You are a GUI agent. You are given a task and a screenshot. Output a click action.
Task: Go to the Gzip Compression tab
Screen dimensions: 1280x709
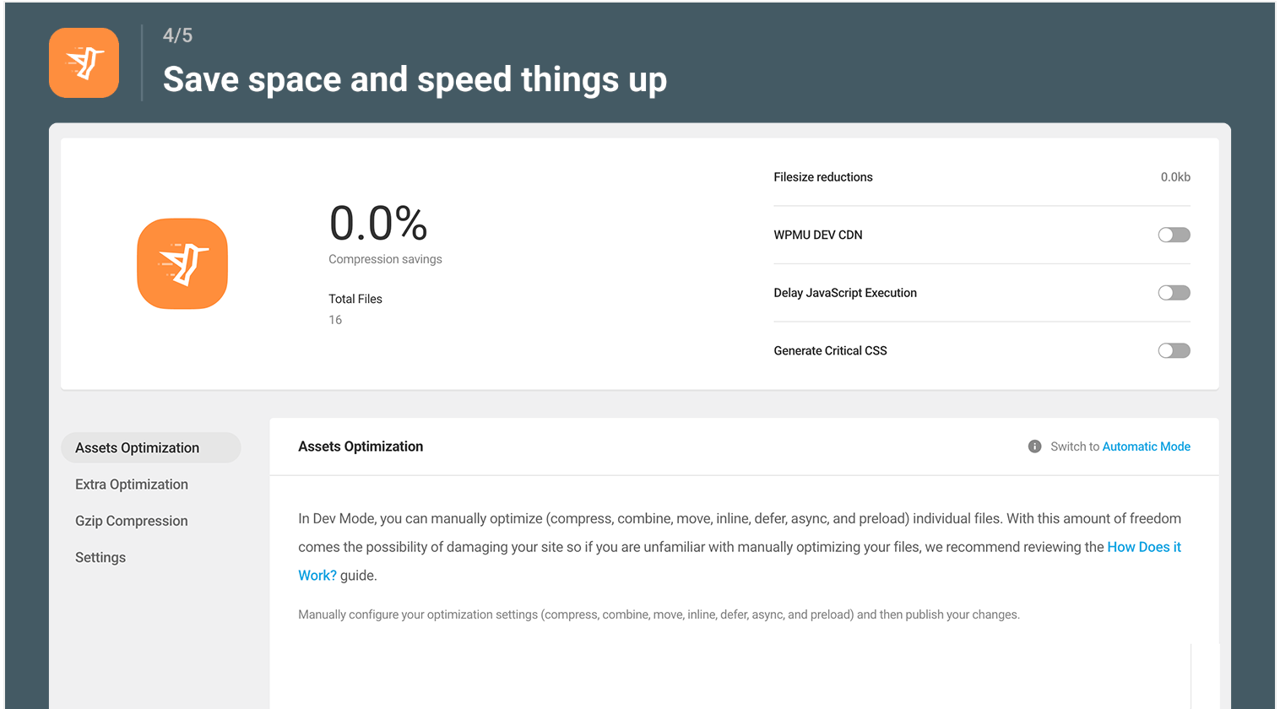point(131,521)
